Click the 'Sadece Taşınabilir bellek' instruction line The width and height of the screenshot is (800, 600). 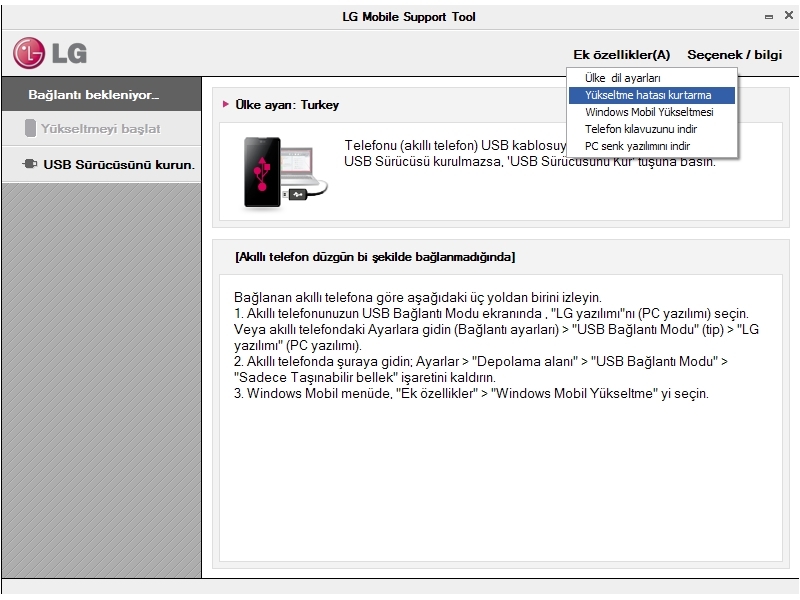pyautogui.click(x=365, y=378)
